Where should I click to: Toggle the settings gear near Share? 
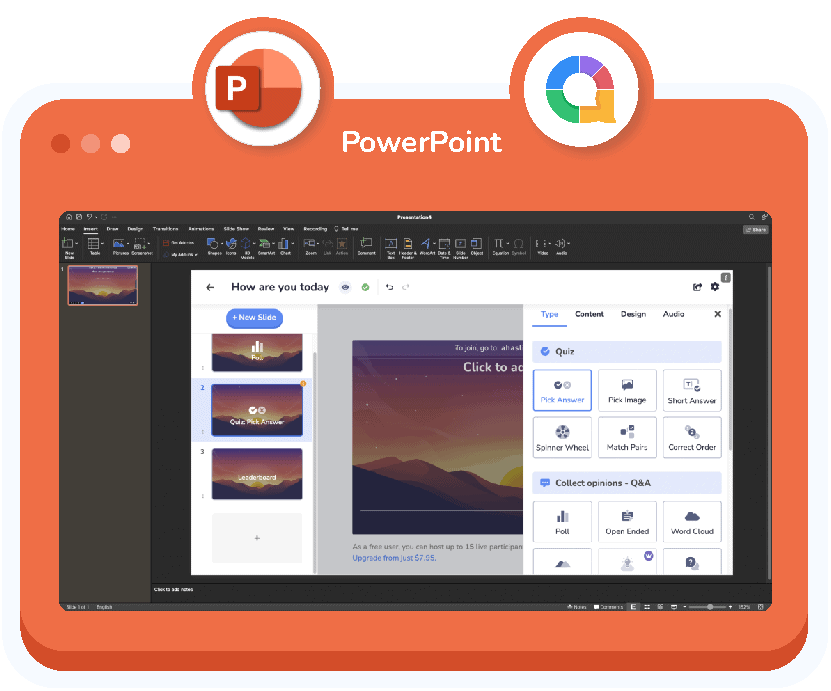coord(714,287)
